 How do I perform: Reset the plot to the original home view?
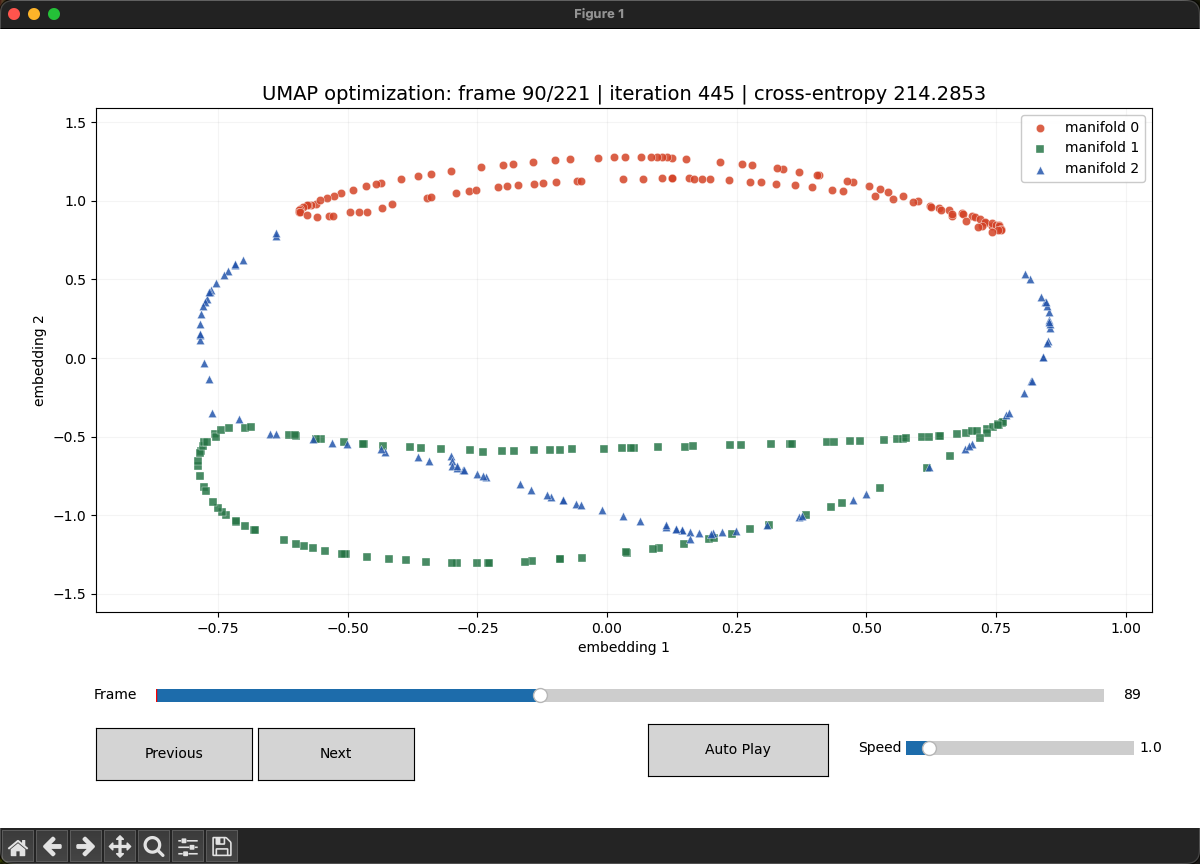(x=18, y=846)
